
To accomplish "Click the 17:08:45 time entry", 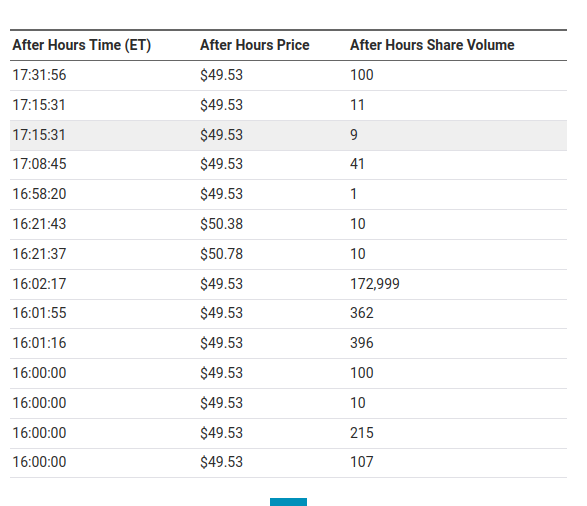I will [39, 164].
